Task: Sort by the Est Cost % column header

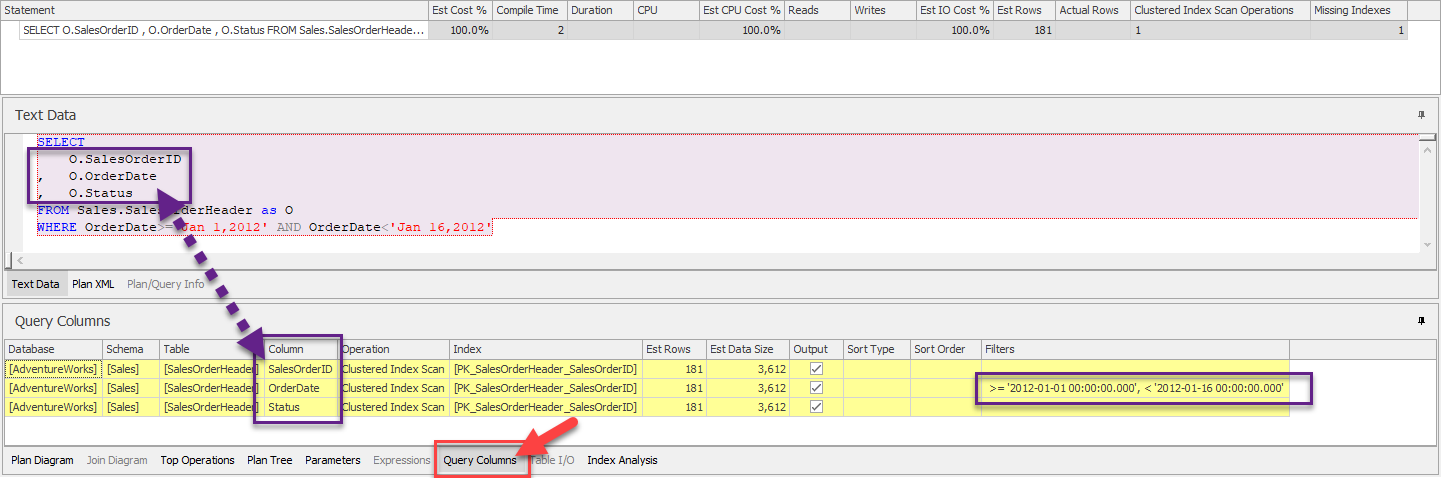Action: coord(459,10)
